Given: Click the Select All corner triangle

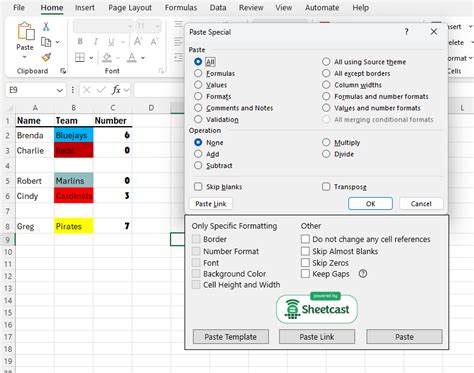Looking at the screenshot, I should pos(10,108).
